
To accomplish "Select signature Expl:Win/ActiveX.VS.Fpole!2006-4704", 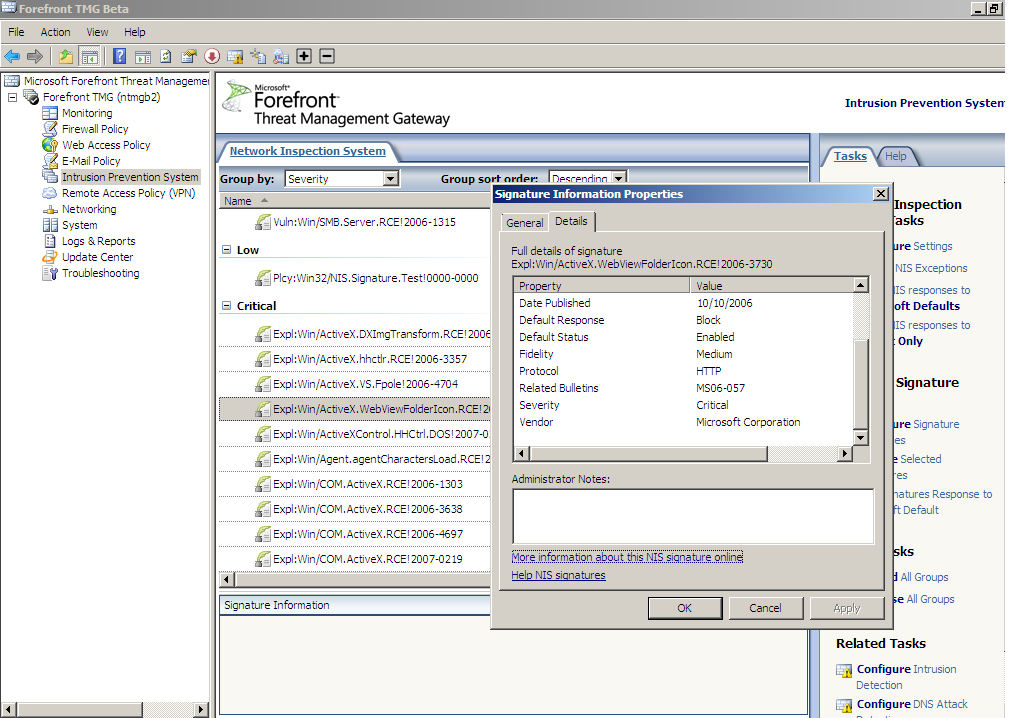I will pyautogui.click(x=365, y=384).
